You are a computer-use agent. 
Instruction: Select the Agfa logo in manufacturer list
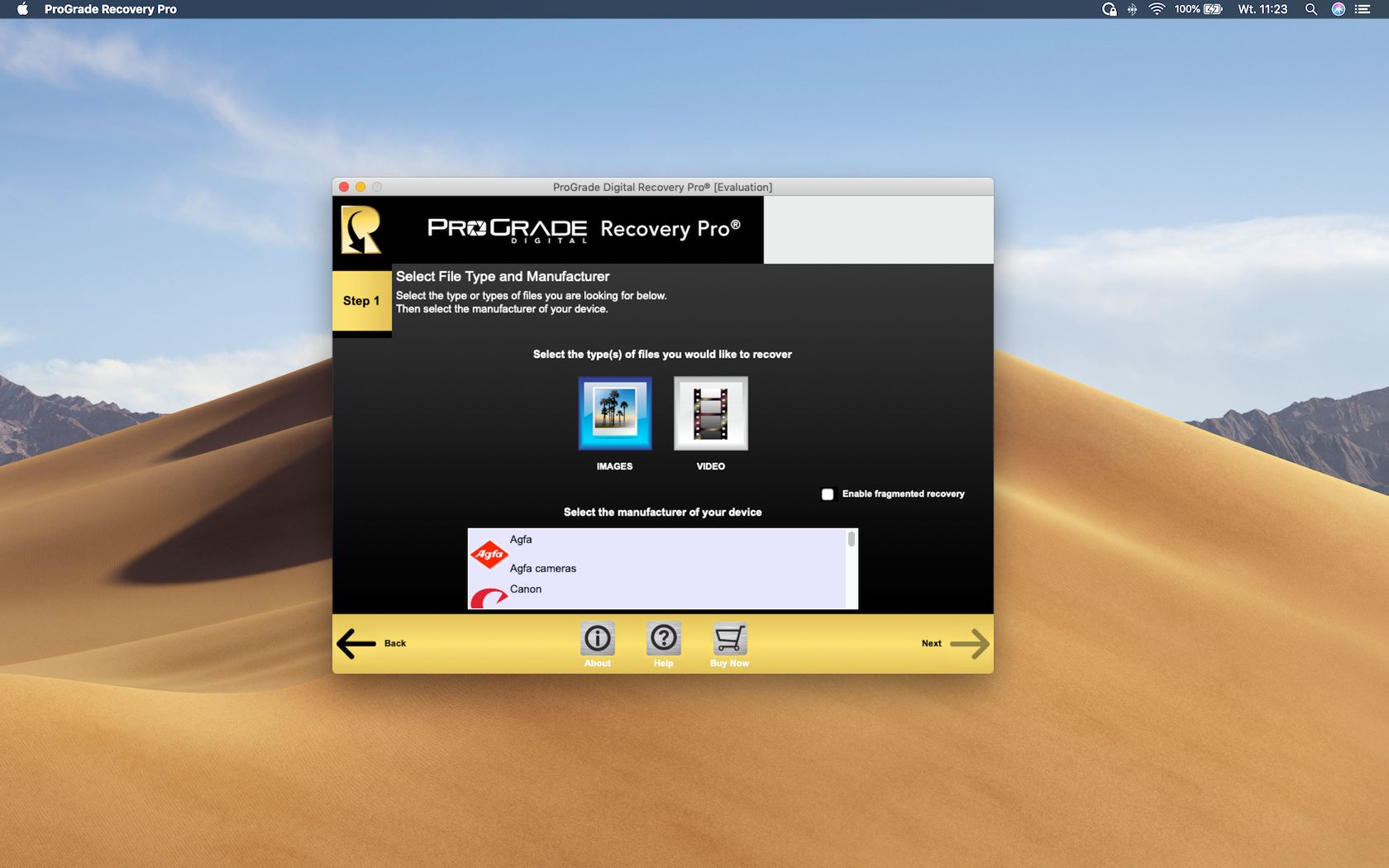489,554
